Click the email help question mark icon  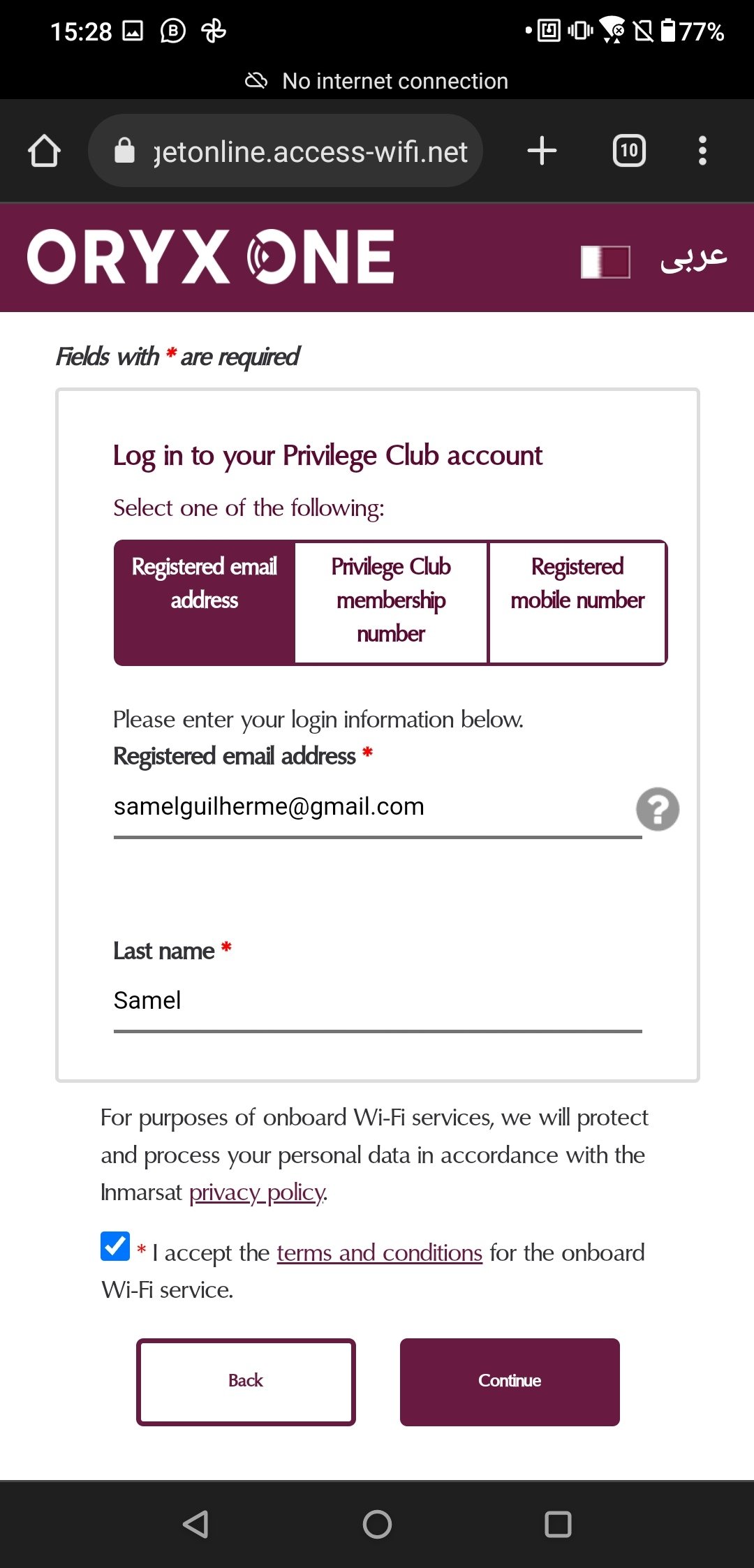click(657, 809)
